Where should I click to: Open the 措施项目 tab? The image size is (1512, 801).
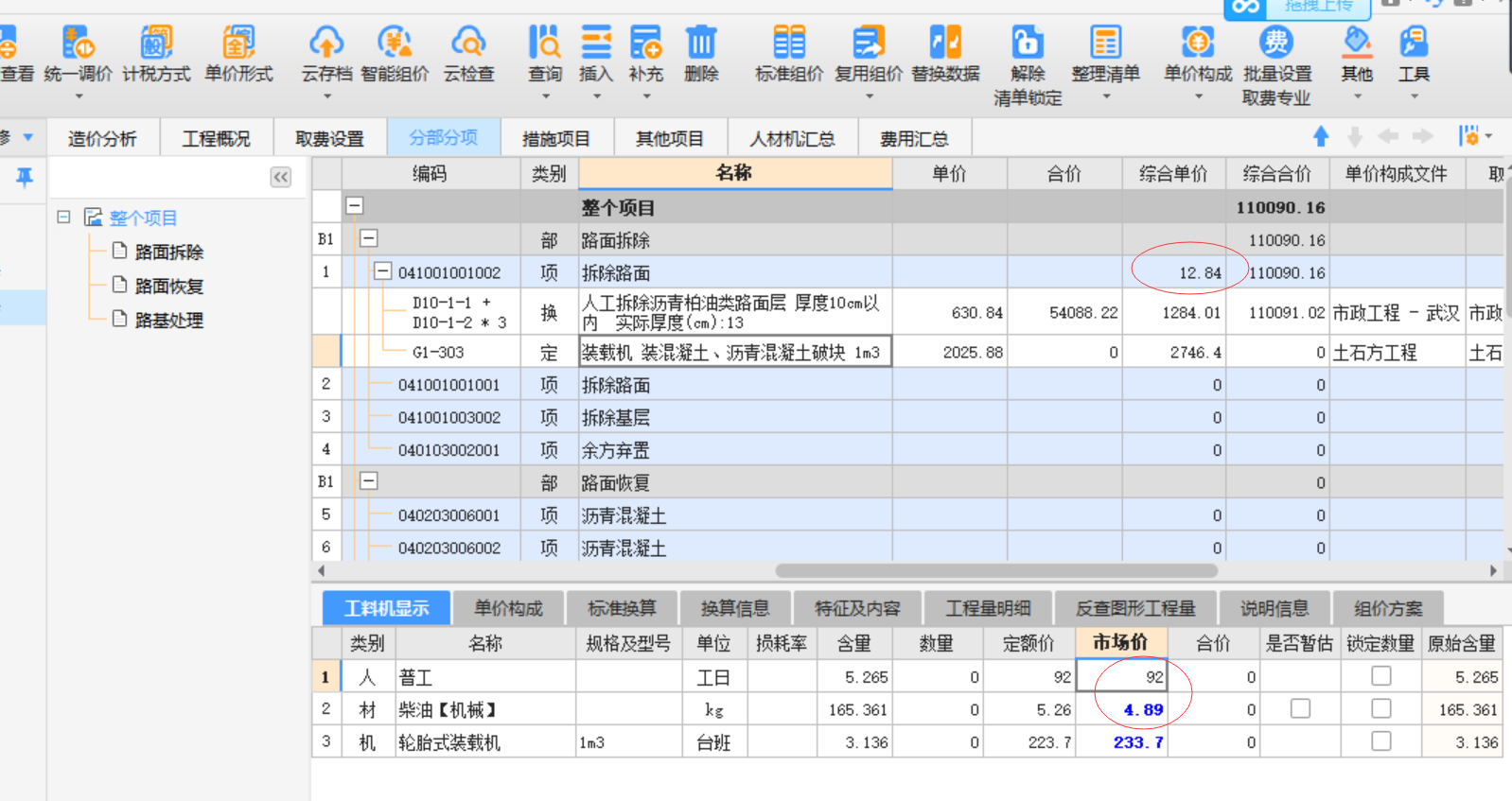tap(556, 139)
